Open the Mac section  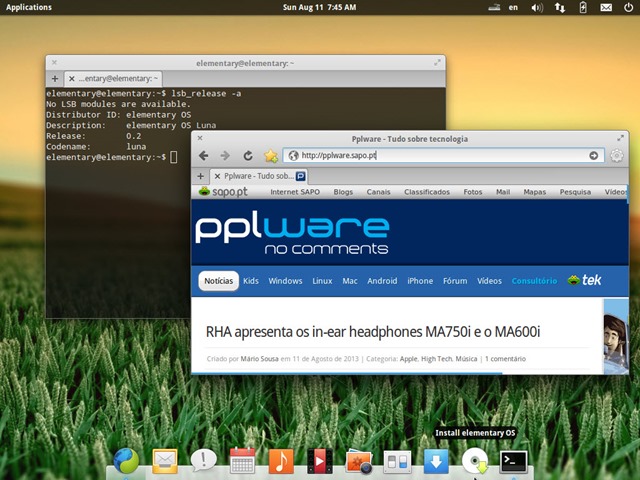(x=350, y=281)
